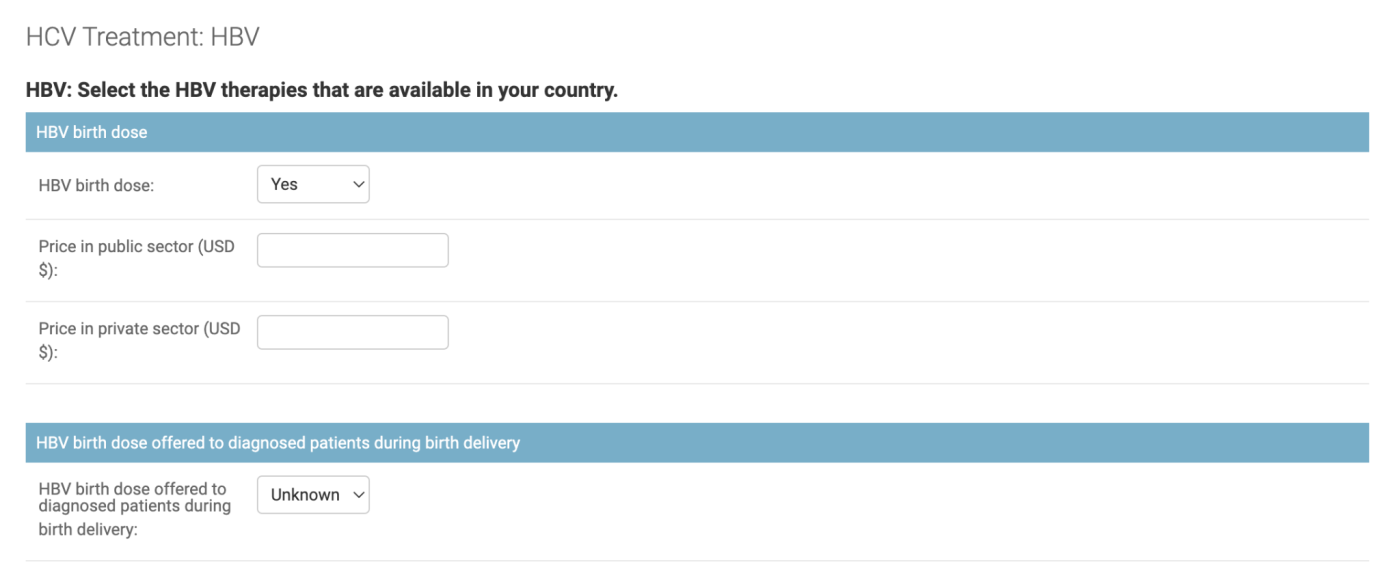Open the HBV birth dose dropdown

pyautogui.click(x=313, y=185)
